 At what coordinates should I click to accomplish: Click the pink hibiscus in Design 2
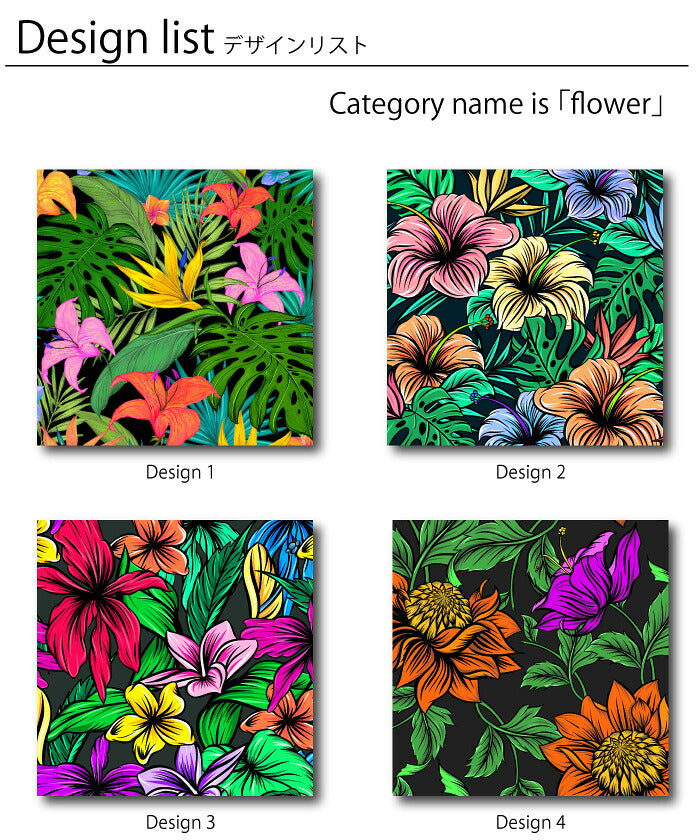pos(447,246)
